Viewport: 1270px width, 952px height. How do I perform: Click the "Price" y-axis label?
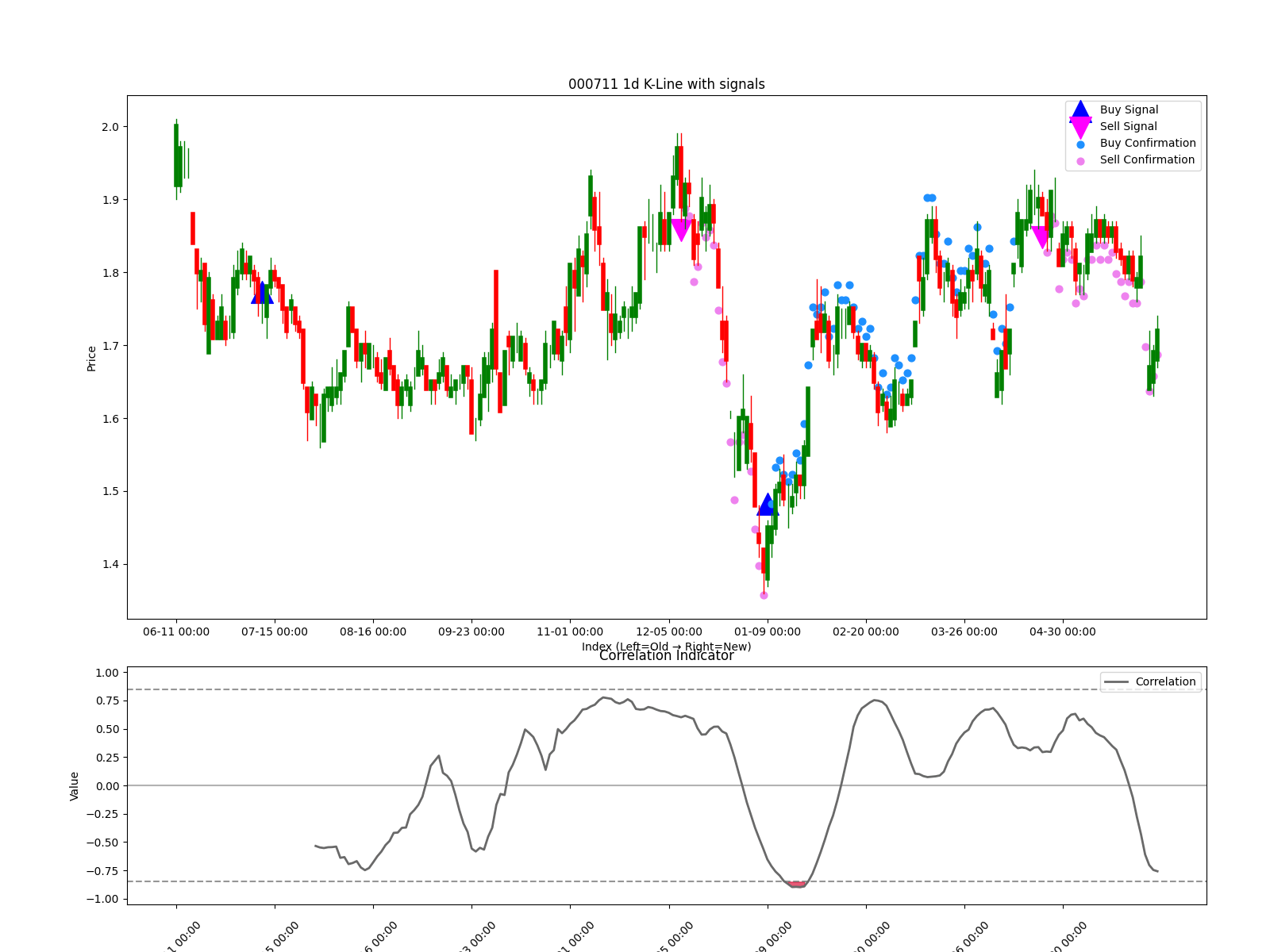coord(91,358)
